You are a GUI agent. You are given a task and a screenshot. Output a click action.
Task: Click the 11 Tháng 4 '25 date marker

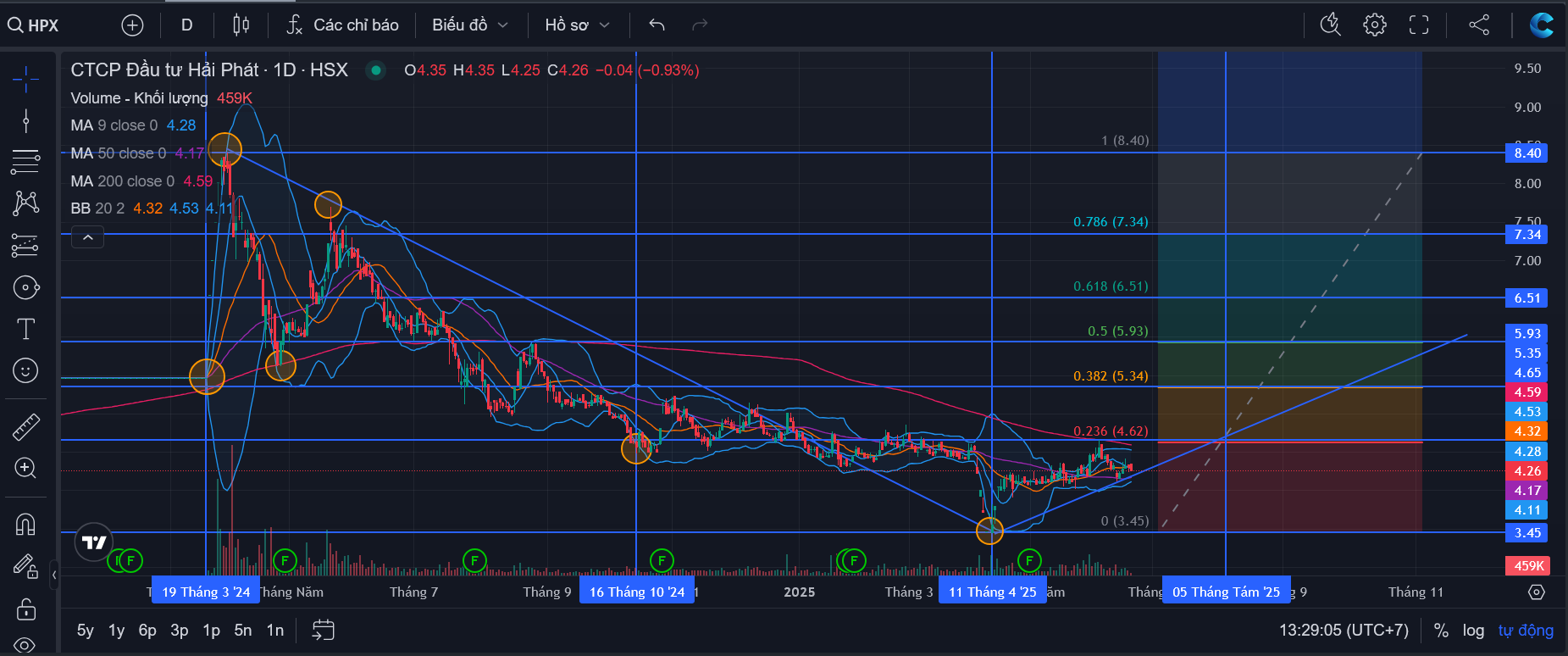pos(993,592)
